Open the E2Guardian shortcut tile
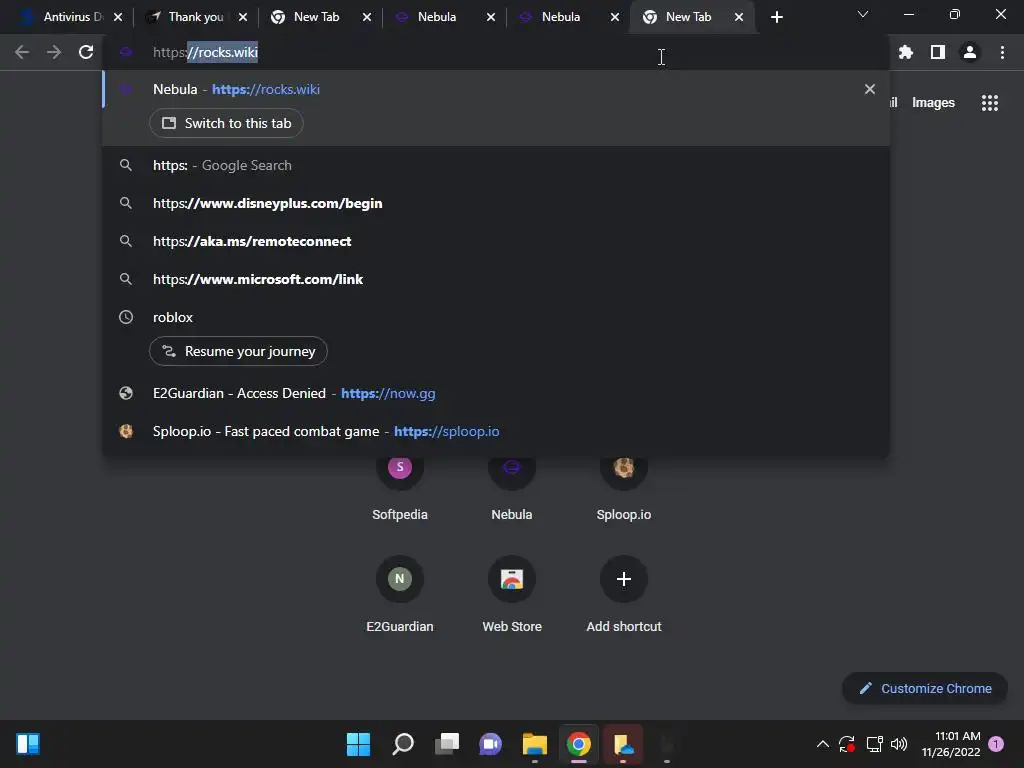 [400, 594]
